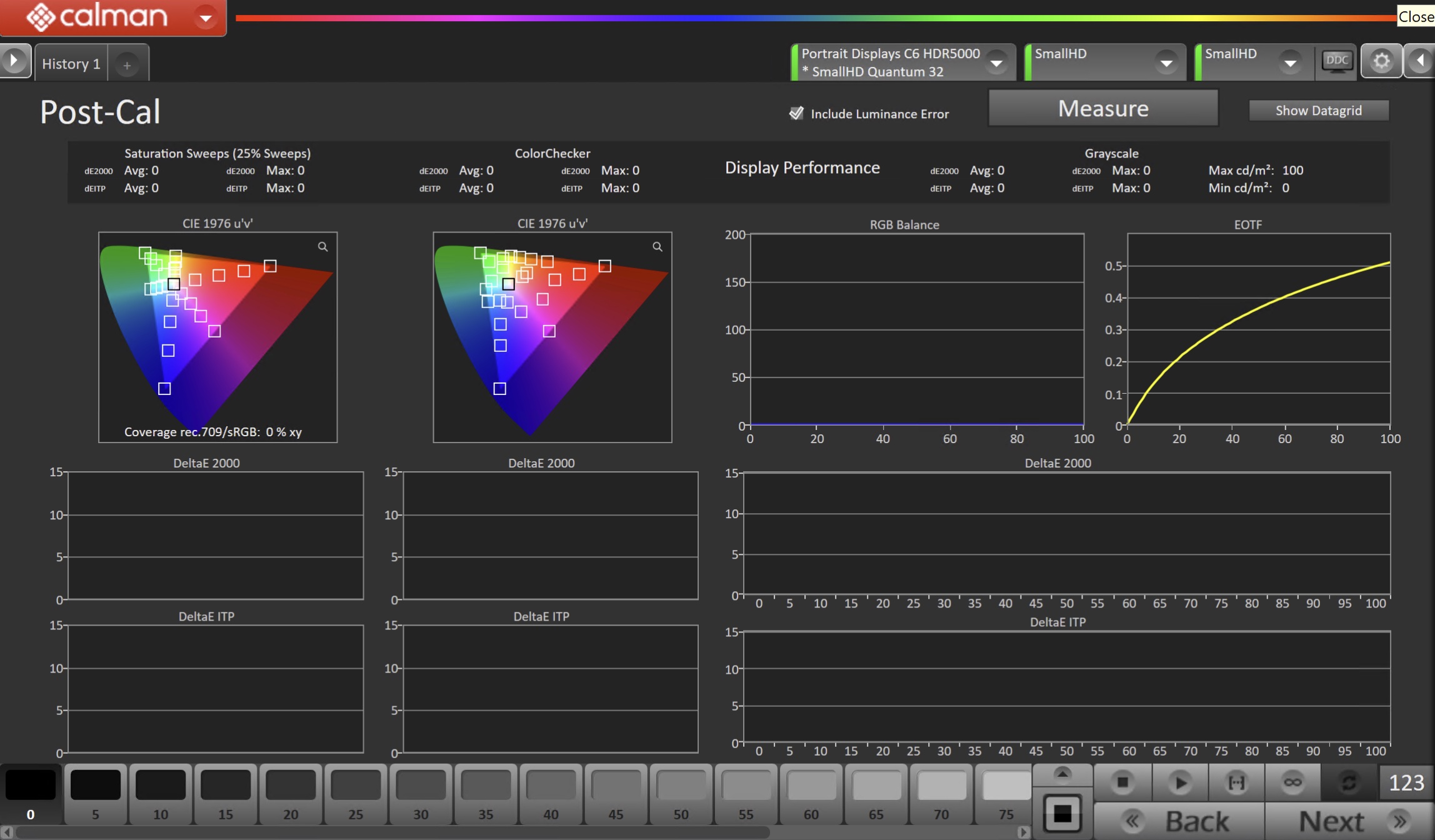Switch to the History 1 tab

point(71,64)
